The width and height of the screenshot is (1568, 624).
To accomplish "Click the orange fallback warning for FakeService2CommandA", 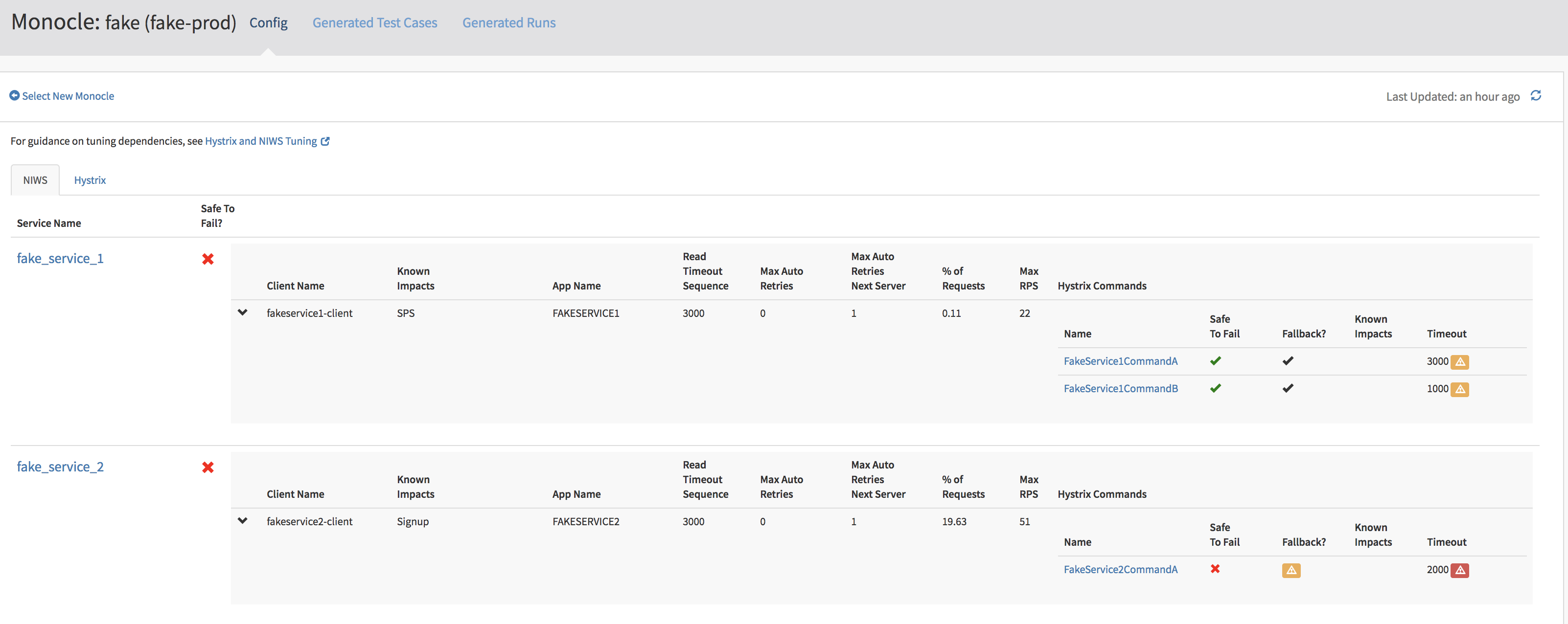I will coord(1291,570).
